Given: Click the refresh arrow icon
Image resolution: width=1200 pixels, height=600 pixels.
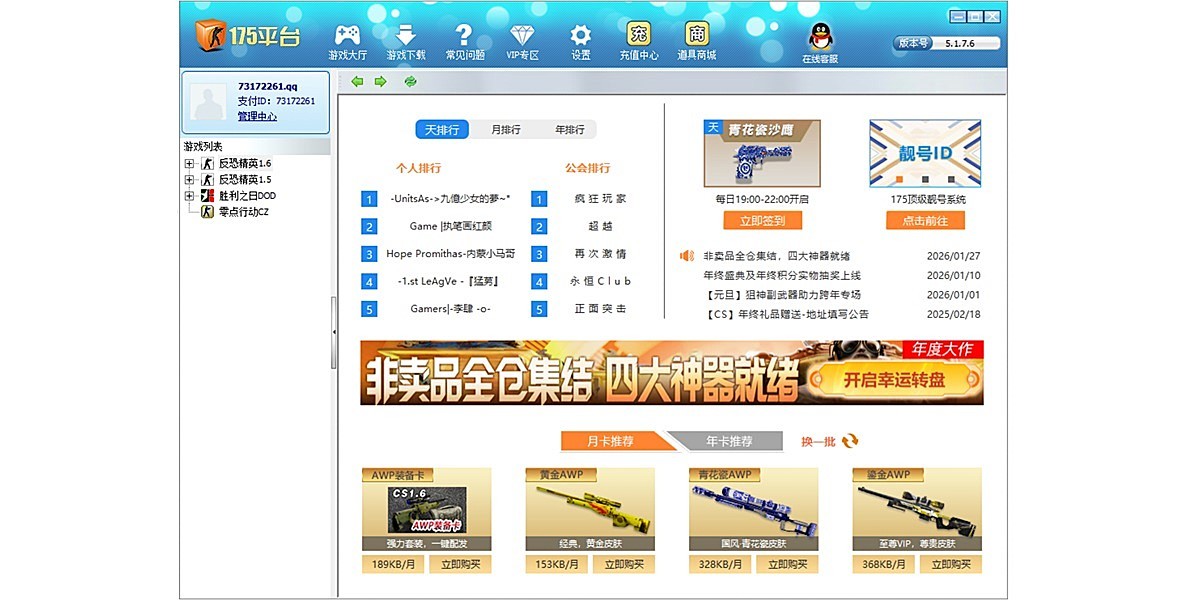Looking at the screenshot, I should click(x=409, y=81).
